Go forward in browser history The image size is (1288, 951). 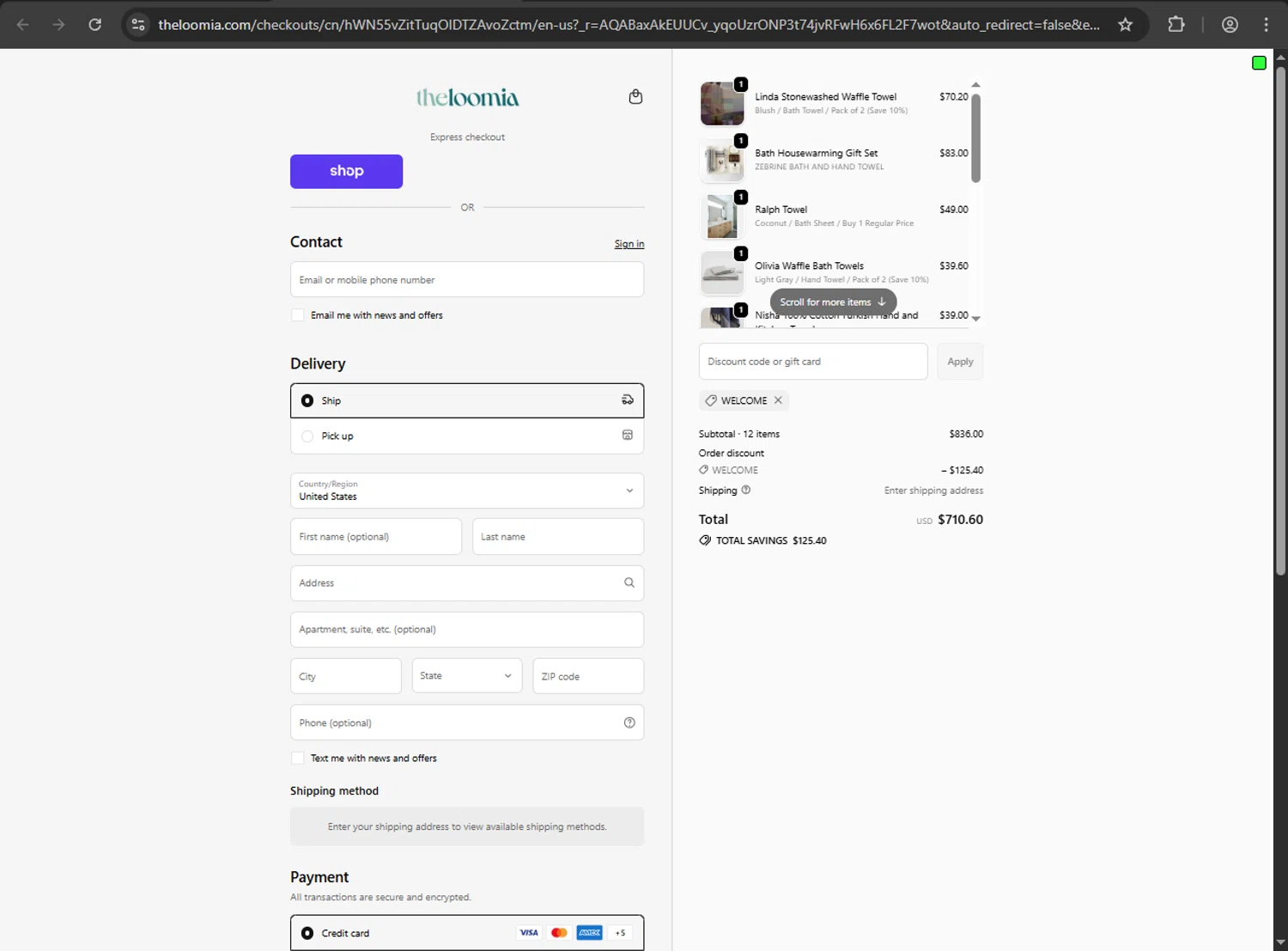pyautogui.click(x=58, y=24)
